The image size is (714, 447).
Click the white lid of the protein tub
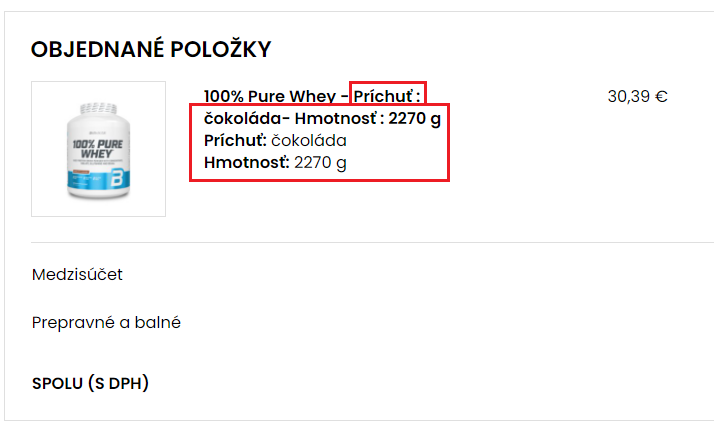pyautogui.click(x=98, y=109)
